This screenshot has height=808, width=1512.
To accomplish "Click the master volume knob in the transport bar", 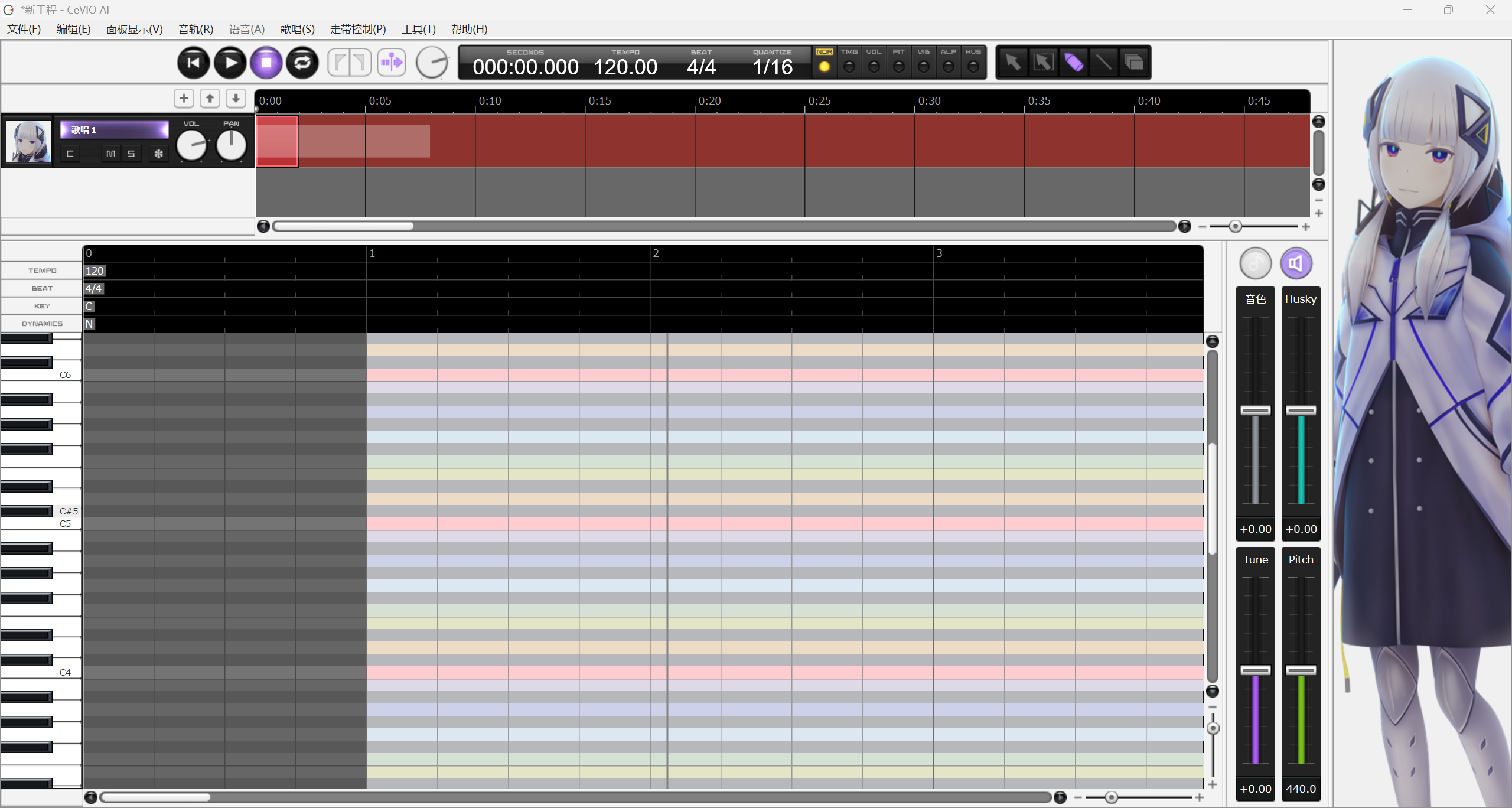I will click(432, 63).
